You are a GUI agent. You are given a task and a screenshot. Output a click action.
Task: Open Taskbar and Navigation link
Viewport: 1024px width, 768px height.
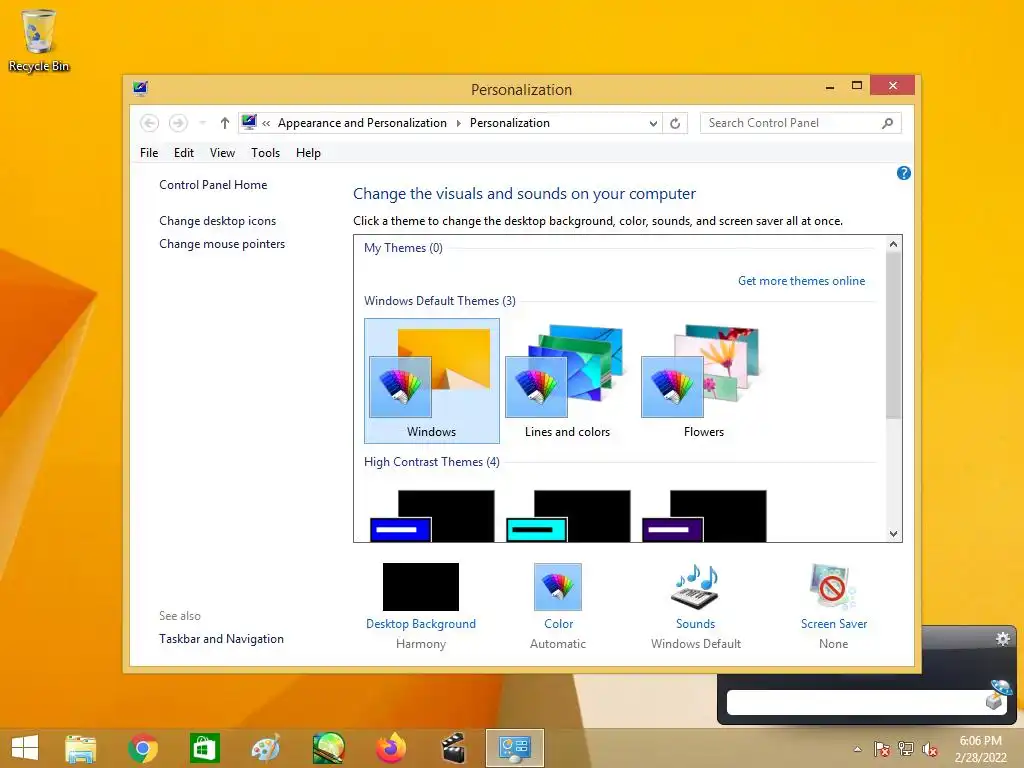point(221,639)
